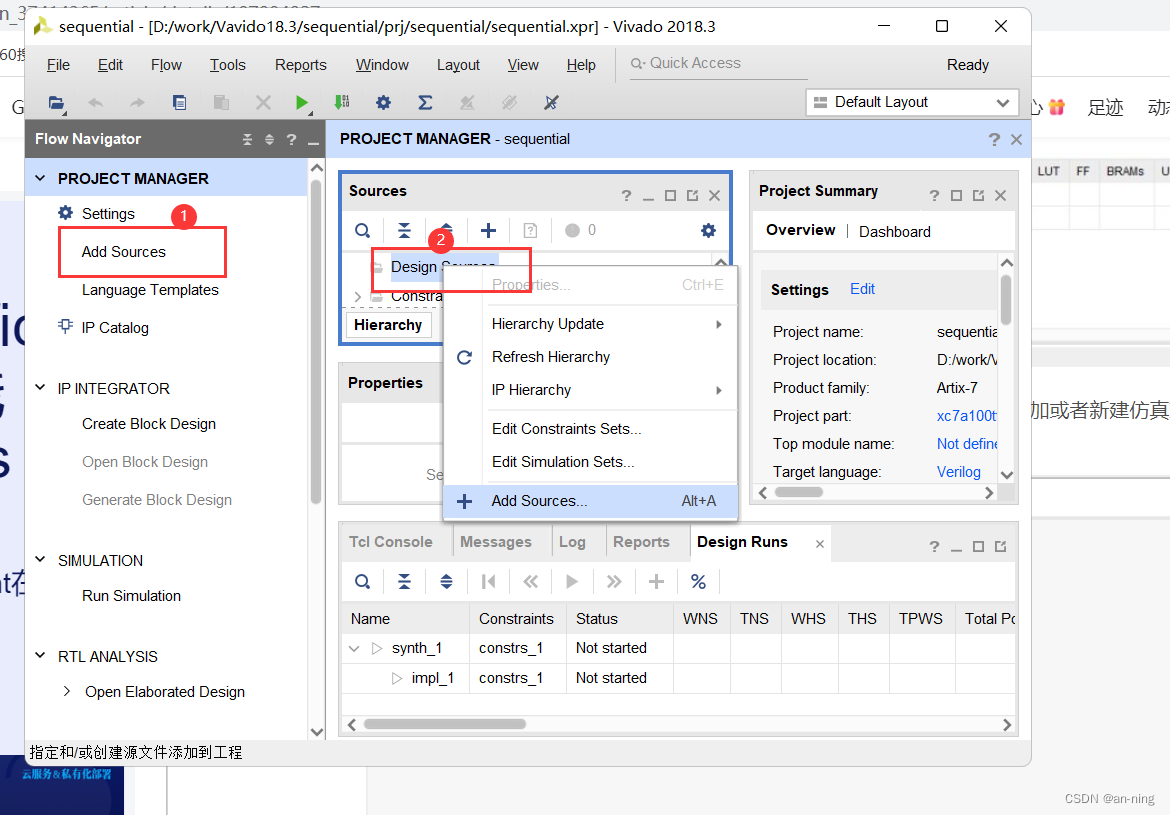The height and width of the screenshot is (815, 1170).
Task: Click the IP Catalog icon
Action: [x=66, y=327]
